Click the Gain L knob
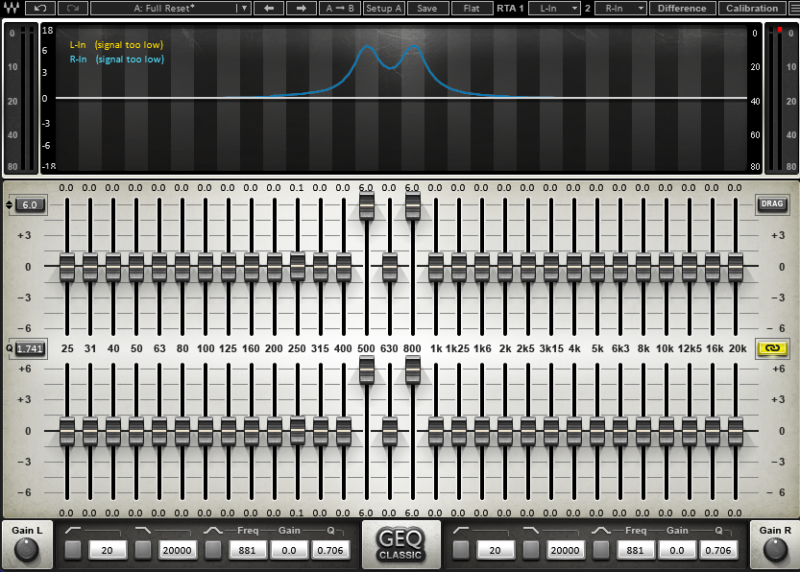This screenshot has width=800, height=572. click(x=27, y=550)
